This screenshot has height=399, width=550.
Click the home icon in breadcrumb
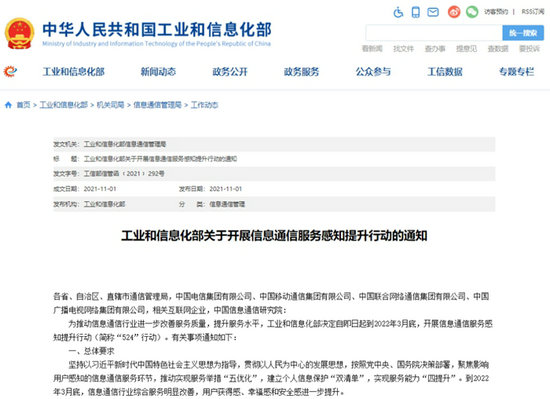point(8,105)
